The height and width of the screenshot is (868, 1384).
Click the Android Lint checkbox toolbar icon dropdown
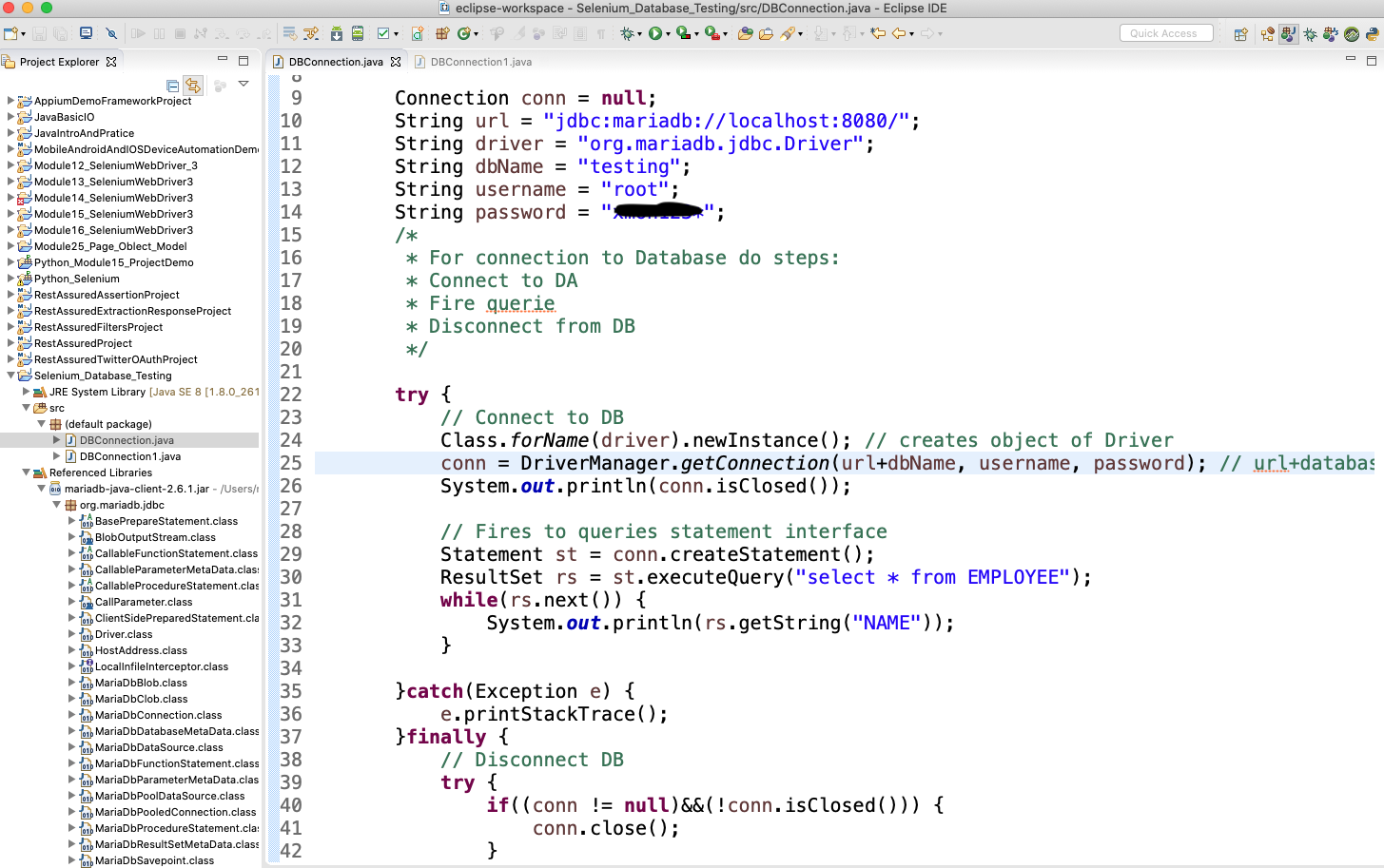pos(396,34)
